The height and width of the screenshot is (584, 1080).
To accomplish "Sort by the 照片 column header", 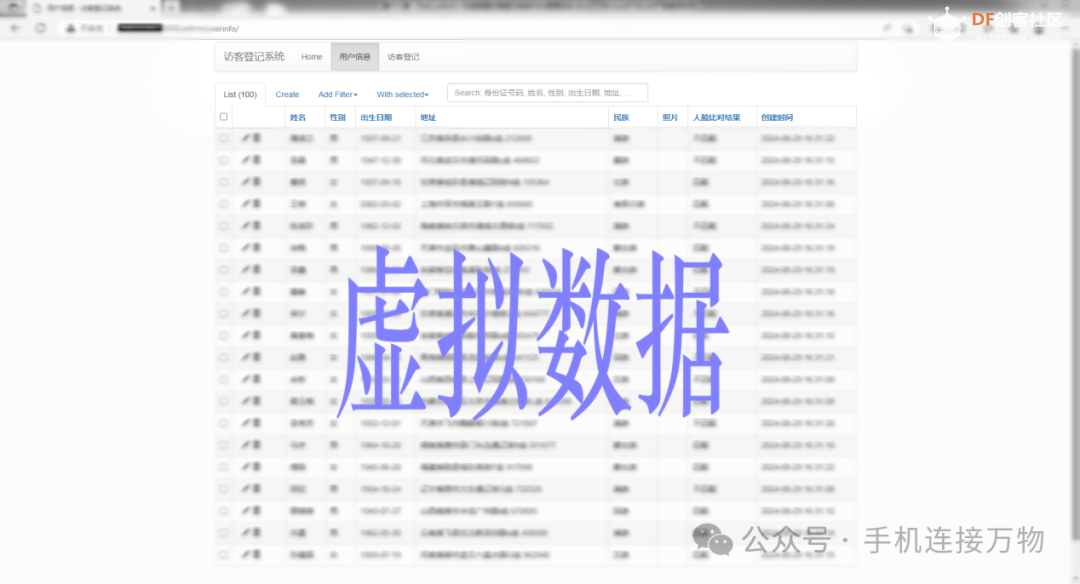I will (x=670, y=118).
